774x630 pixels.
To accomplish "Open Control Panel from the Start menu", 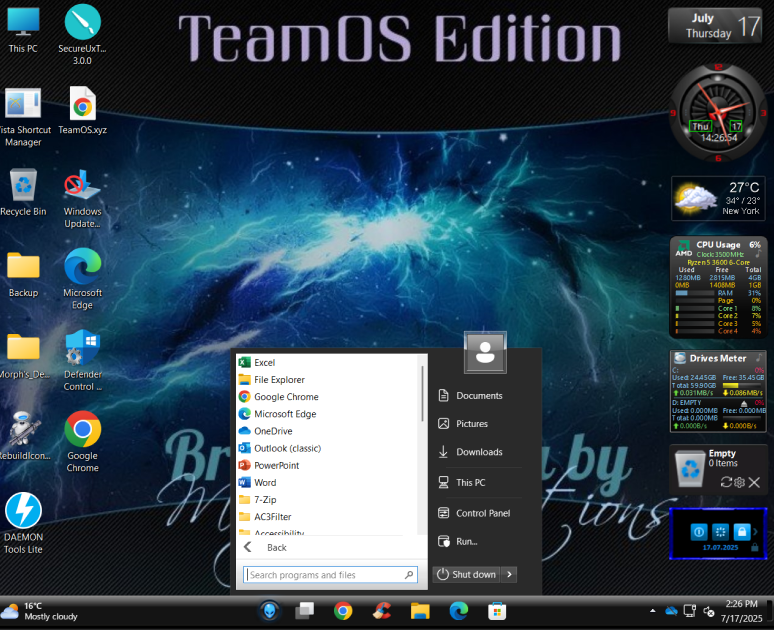I will click(x=479, y=513).
